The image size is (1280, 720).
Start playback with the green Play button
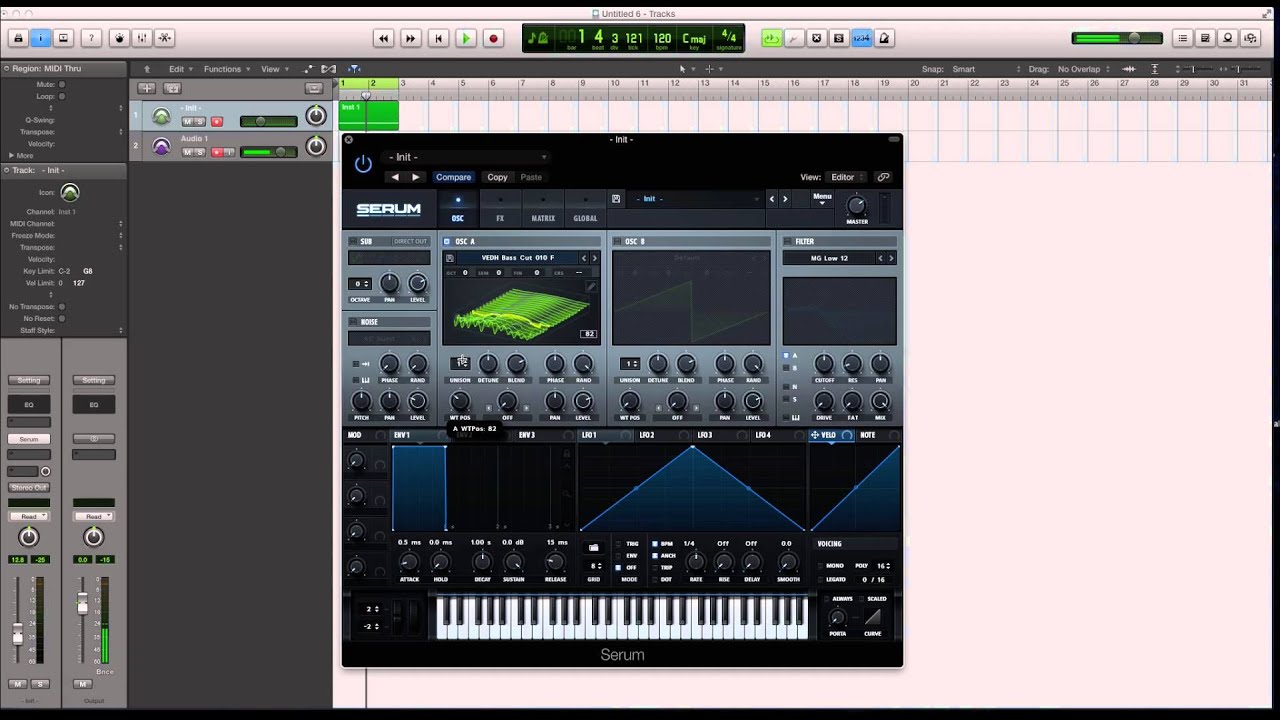[x=465, y=38]
